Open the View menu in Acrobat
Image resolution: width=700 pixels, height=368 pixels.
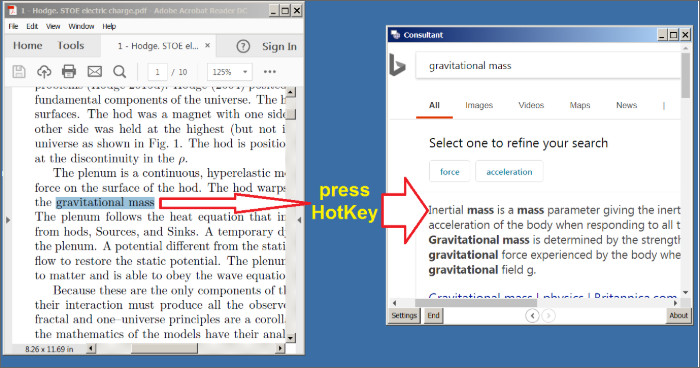click(53, 26)
